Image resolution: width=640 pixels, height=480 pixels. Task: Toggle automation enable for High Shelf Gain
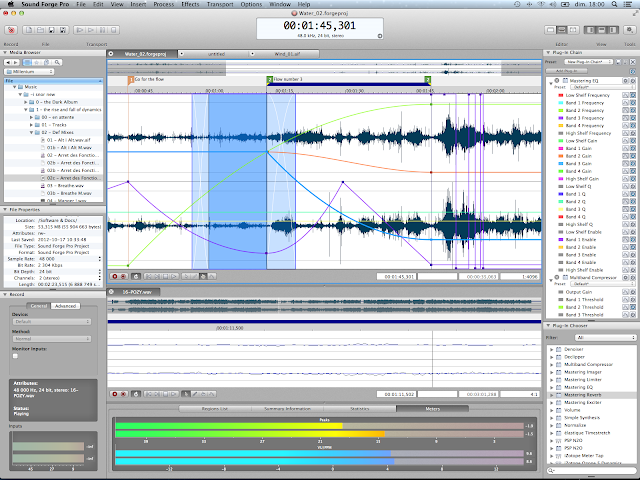click(x=633, y=179)
